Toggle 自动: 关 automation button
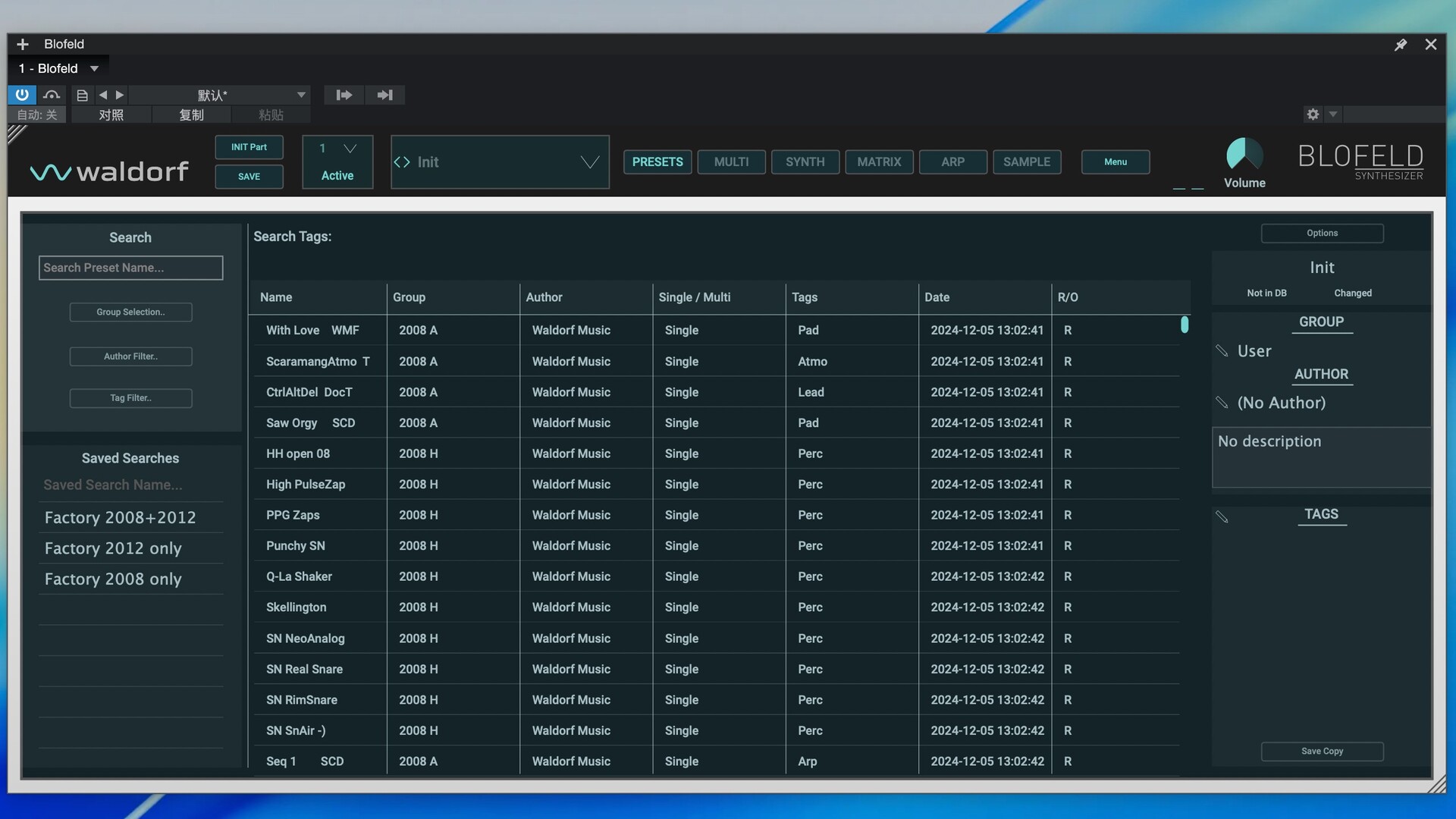Viewport: 1456px width, 819px height. point(37,115)
